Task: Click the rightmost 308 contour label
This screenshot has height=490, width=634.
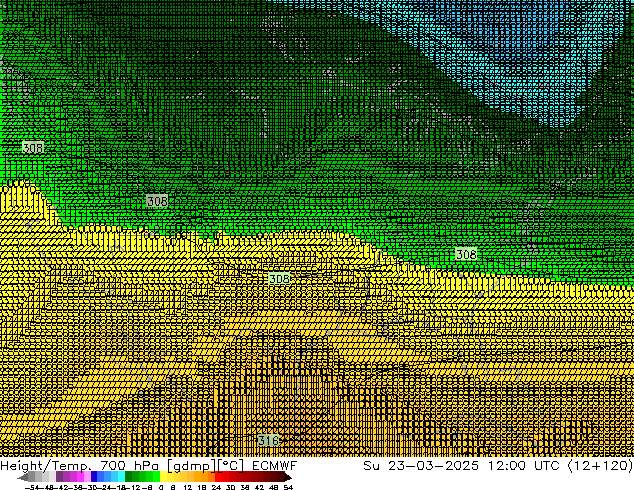Action: click(x=466, y=255)
